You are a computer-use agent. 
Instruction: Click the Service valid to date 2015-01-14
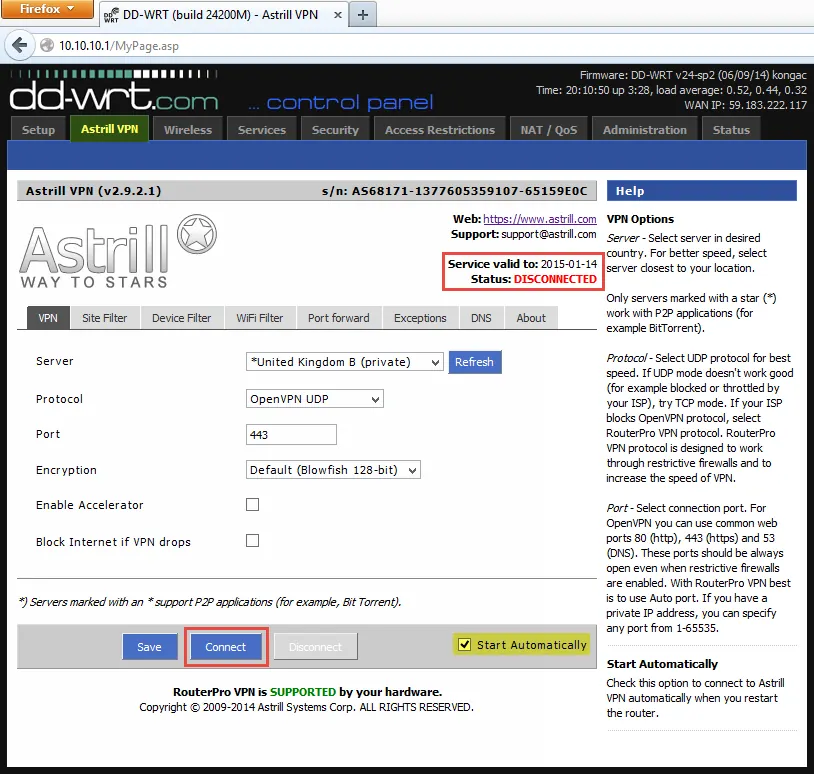point(569,264)
